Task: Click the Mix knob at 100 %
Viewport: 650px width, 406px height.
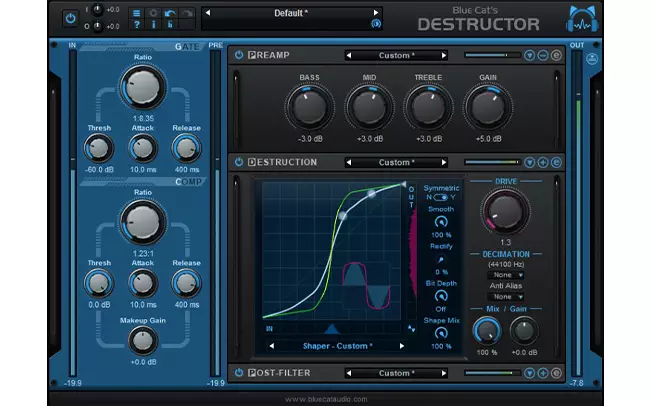Action: (x=487, y=331)
